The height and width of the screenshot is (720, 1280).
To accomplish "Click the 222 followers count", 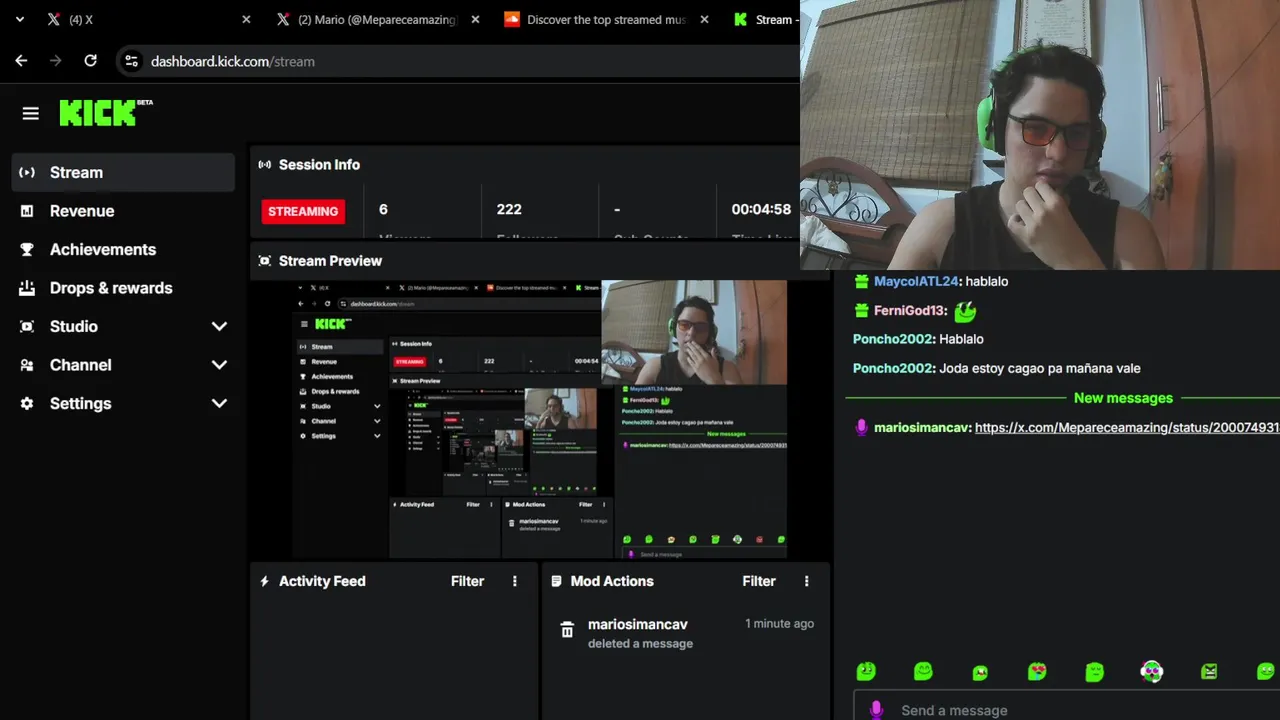I will point(509,209).
